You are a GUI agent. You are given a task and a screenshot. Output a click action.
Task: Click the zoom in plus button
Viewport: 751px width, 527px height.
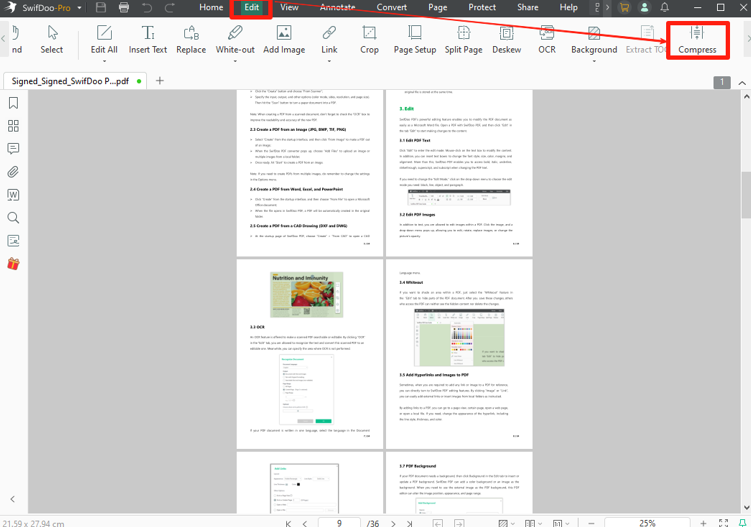[703, 522]
